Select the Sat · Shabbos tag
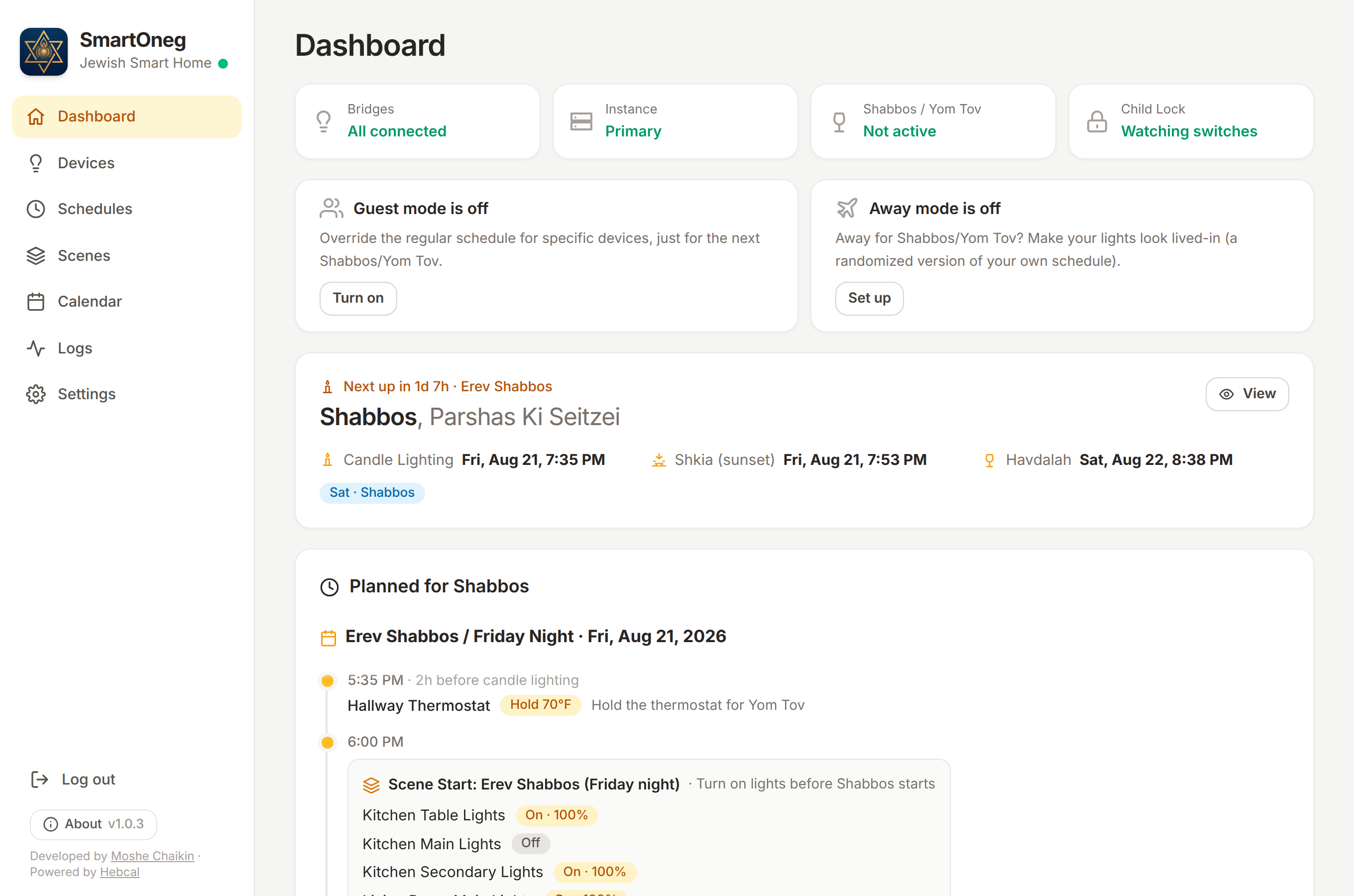Viewport: 1354px width, 896px height. 372,493
